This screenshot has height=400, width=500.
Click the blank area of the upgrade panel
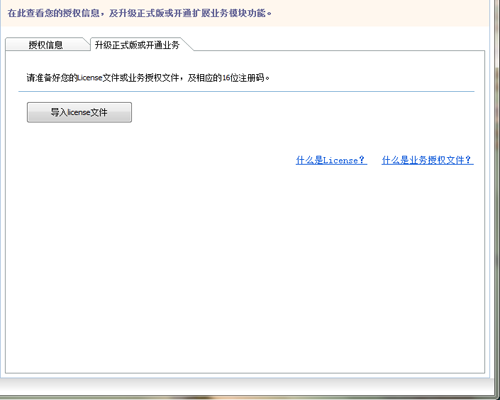(x=245, y=267)
